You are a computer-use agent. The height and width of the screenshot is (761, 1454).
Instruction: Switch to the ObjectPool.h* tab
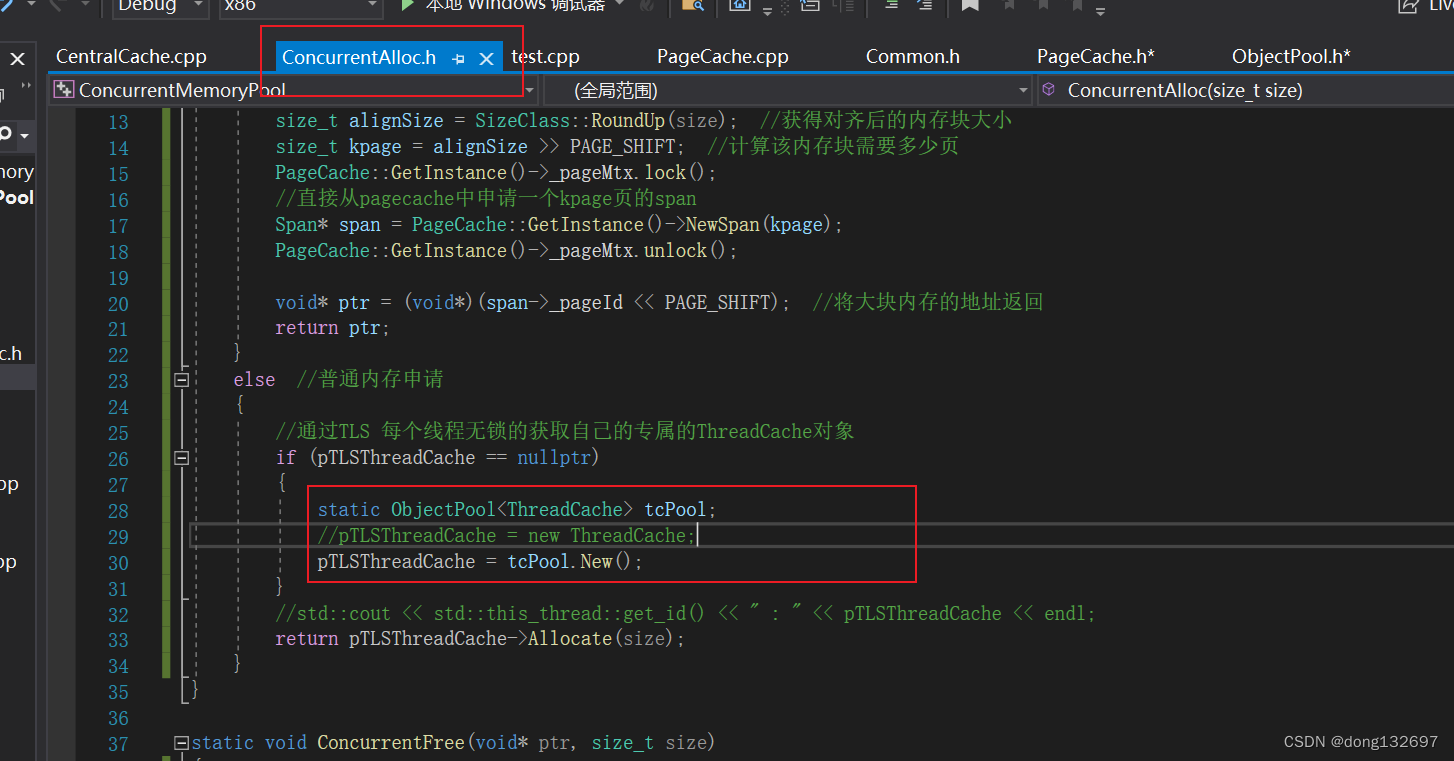(x=1291, y=57)
